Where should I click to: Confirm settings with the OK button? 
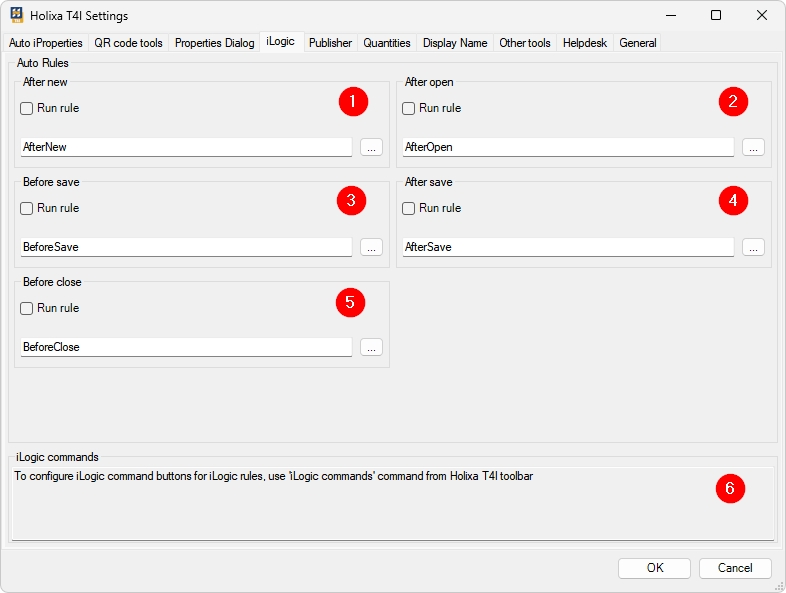click(x=654, y=568)
